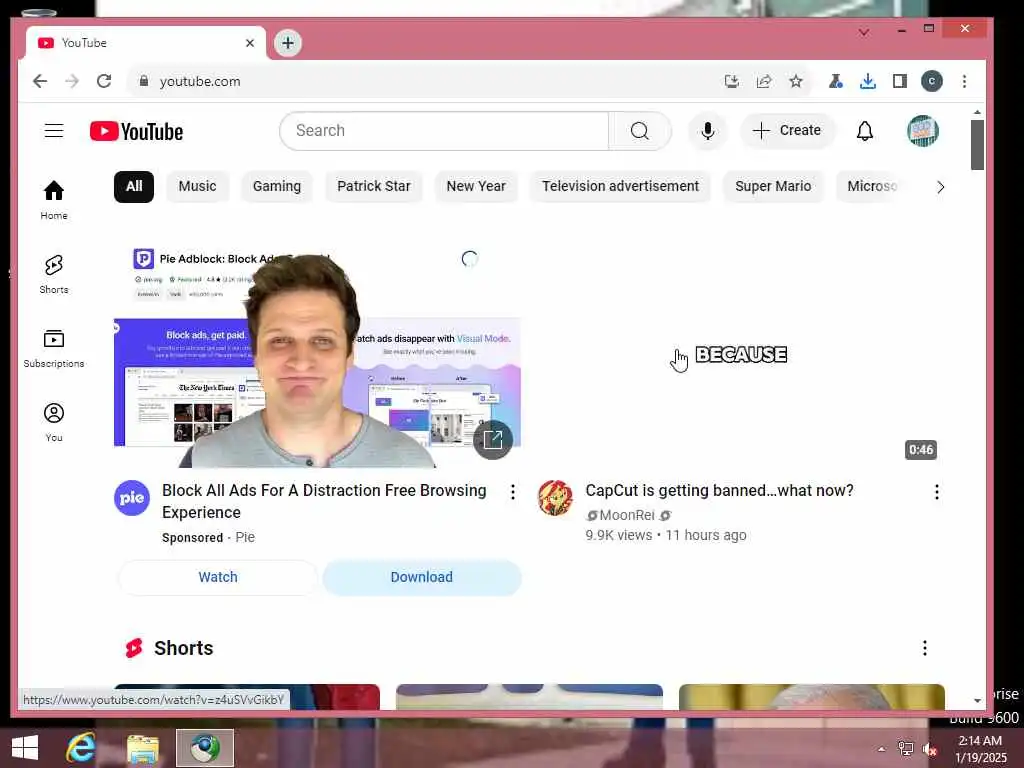The image size is (1024, 768).
Task: Select the New Year chip
Action: click(x=476, y=187)
